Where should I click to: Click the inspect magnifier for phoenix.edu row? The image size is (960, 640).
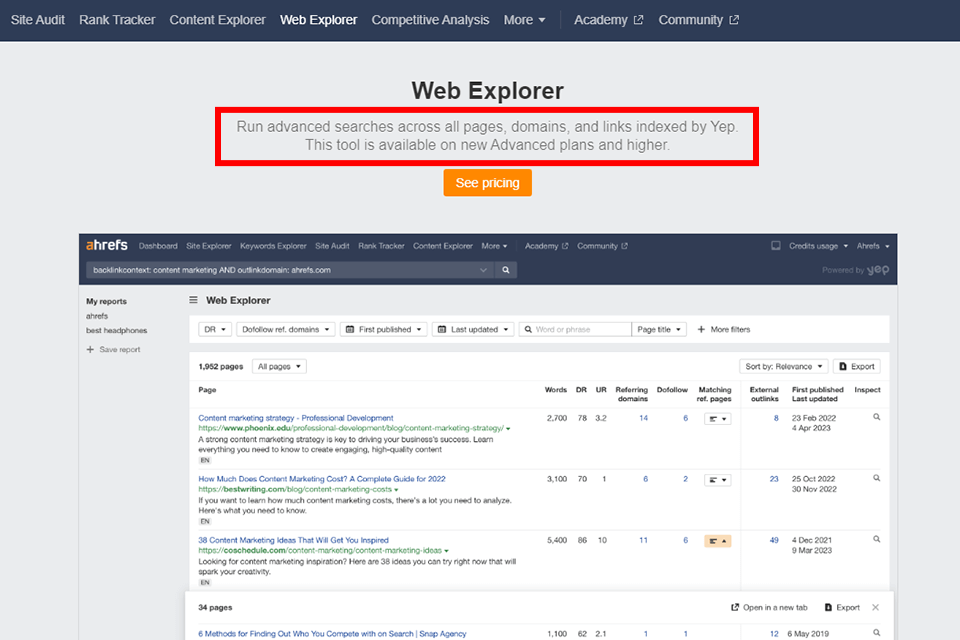coord(876,417)
